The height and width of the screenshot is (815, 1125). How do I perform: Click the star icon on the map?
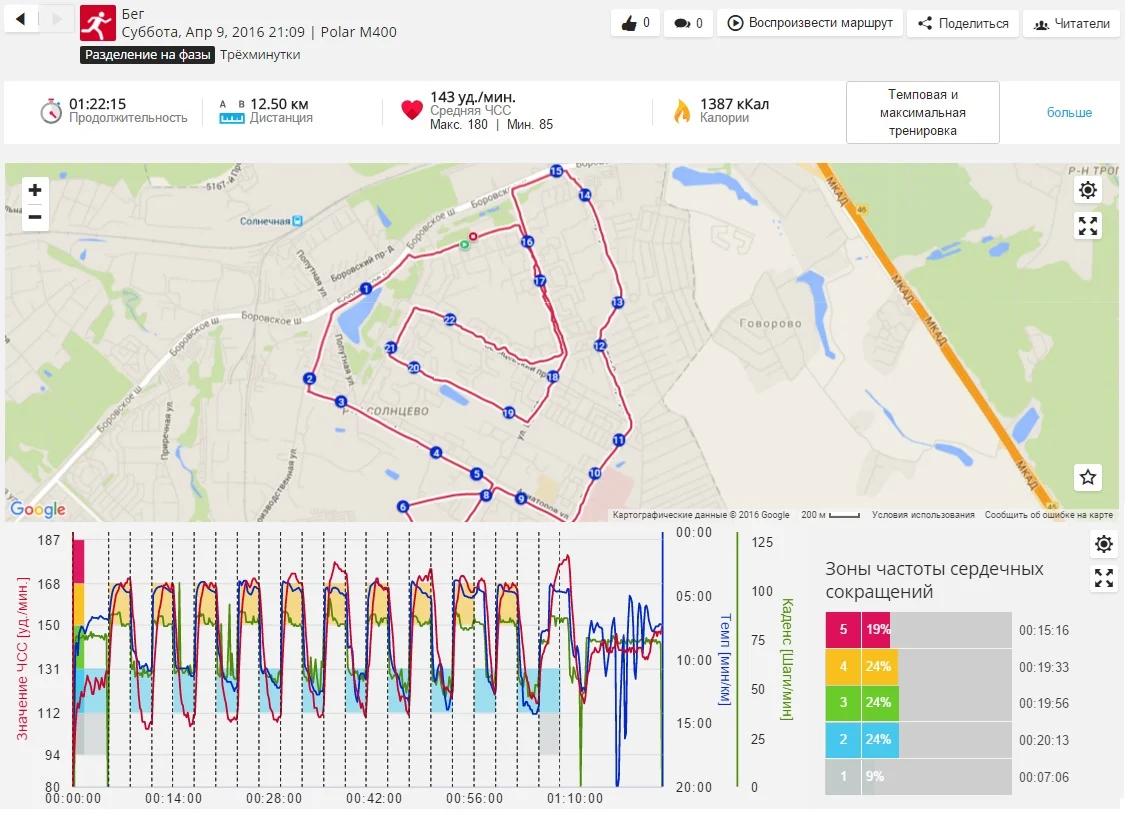tap(1088, 478)
